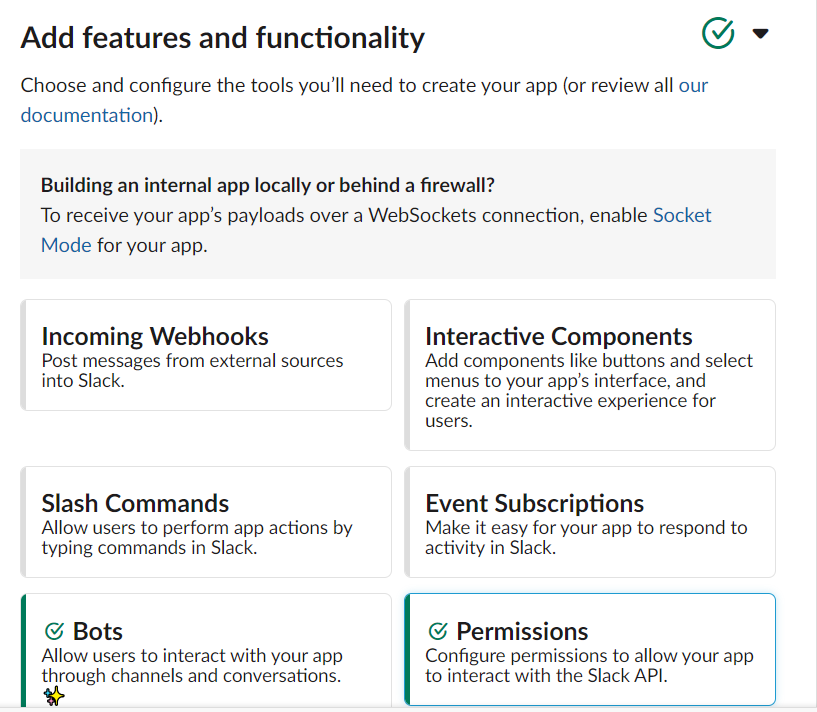Select the Slash Commands card
The width and height of the screenshot is (817, 712).
click(206, 521)
